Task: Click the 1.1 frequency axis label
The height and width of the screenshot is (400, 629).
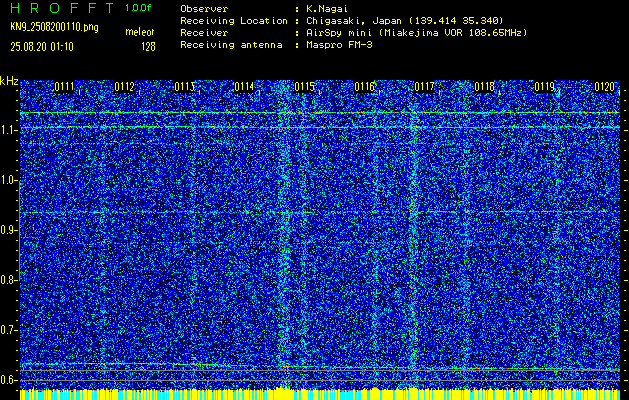Action: (x=7, y=130)
